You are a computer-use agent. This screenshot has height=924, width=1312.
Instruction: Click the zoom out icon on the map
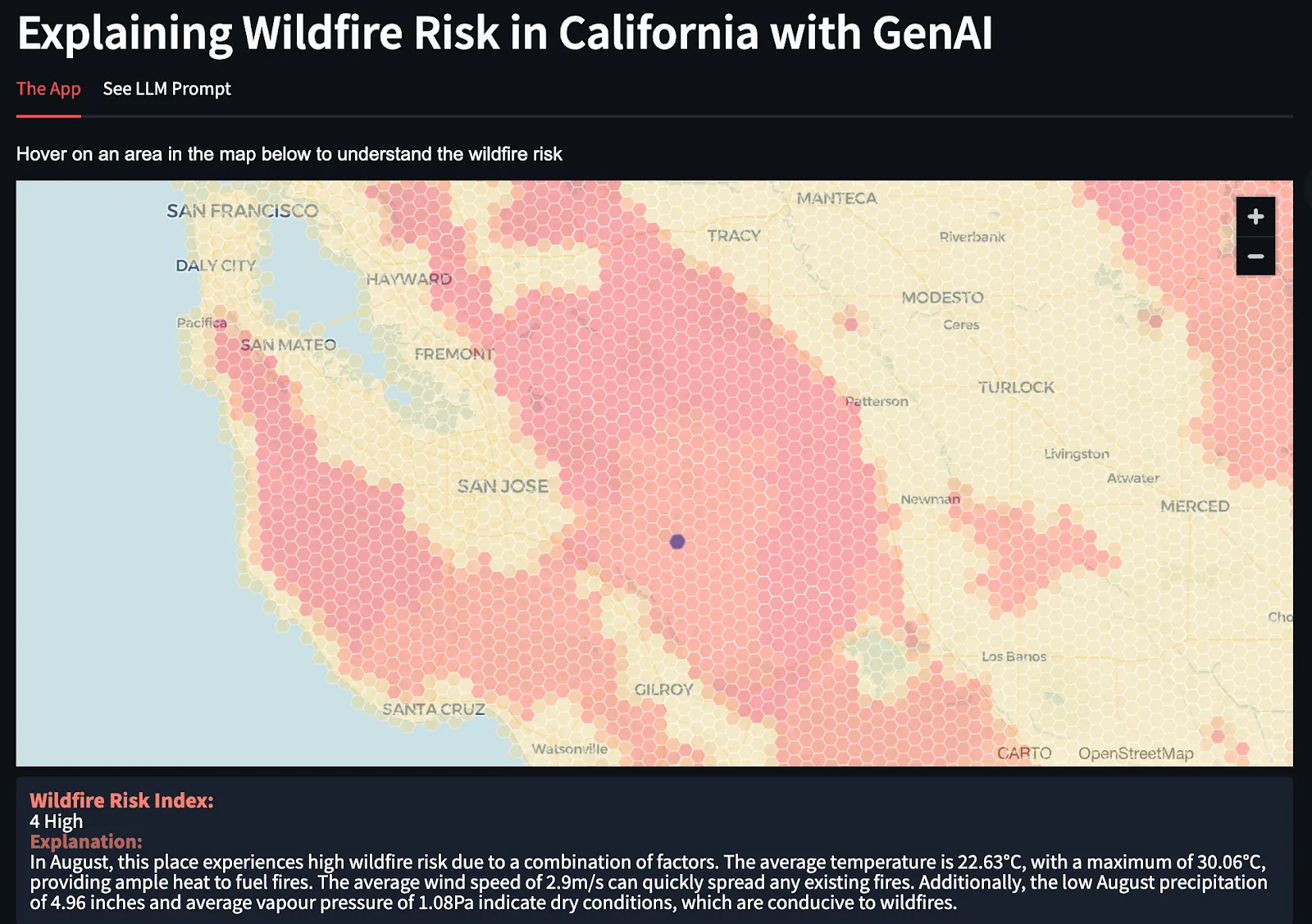click(x=1255, y=256)
